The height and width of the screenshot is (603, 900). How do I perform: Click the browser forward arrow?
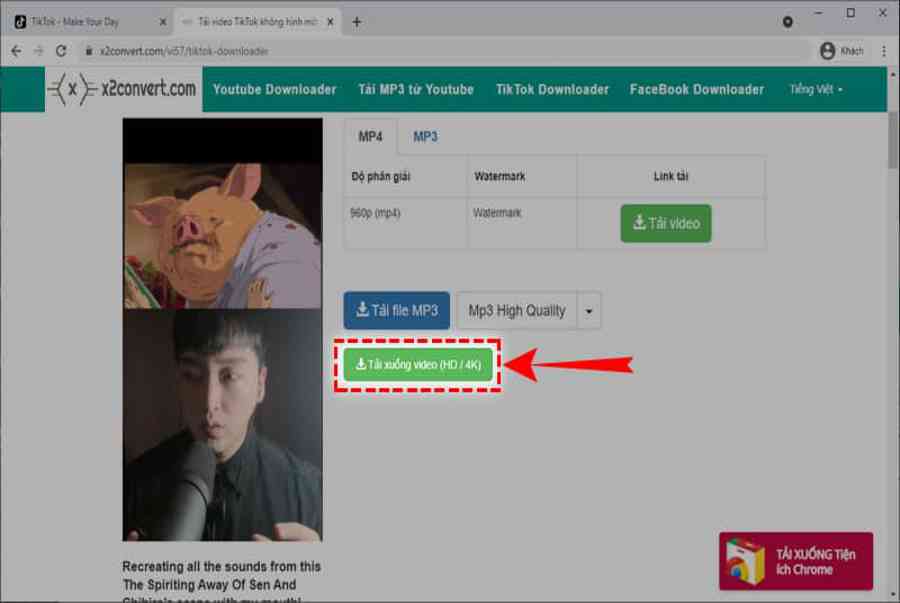(x=38, y=51)
